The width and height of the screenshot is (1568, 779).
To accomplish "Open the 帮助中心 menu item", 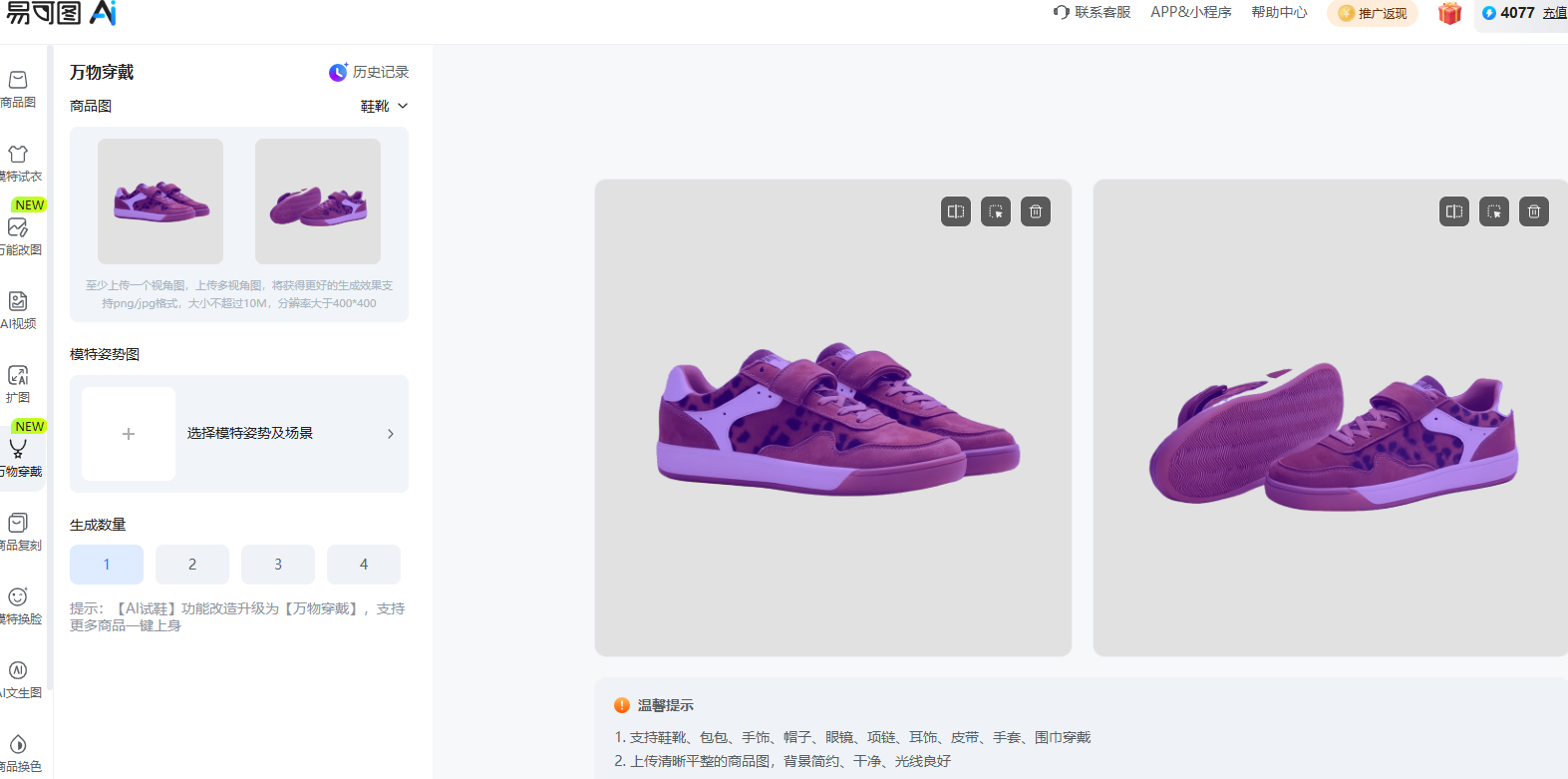I will point(1279,12).
